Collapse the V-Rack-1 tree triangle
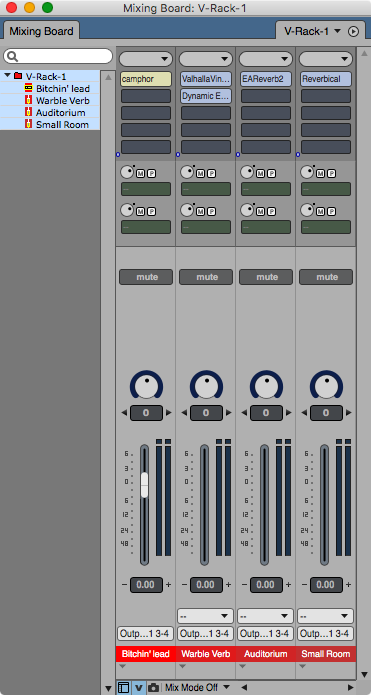 coord(8,75)
